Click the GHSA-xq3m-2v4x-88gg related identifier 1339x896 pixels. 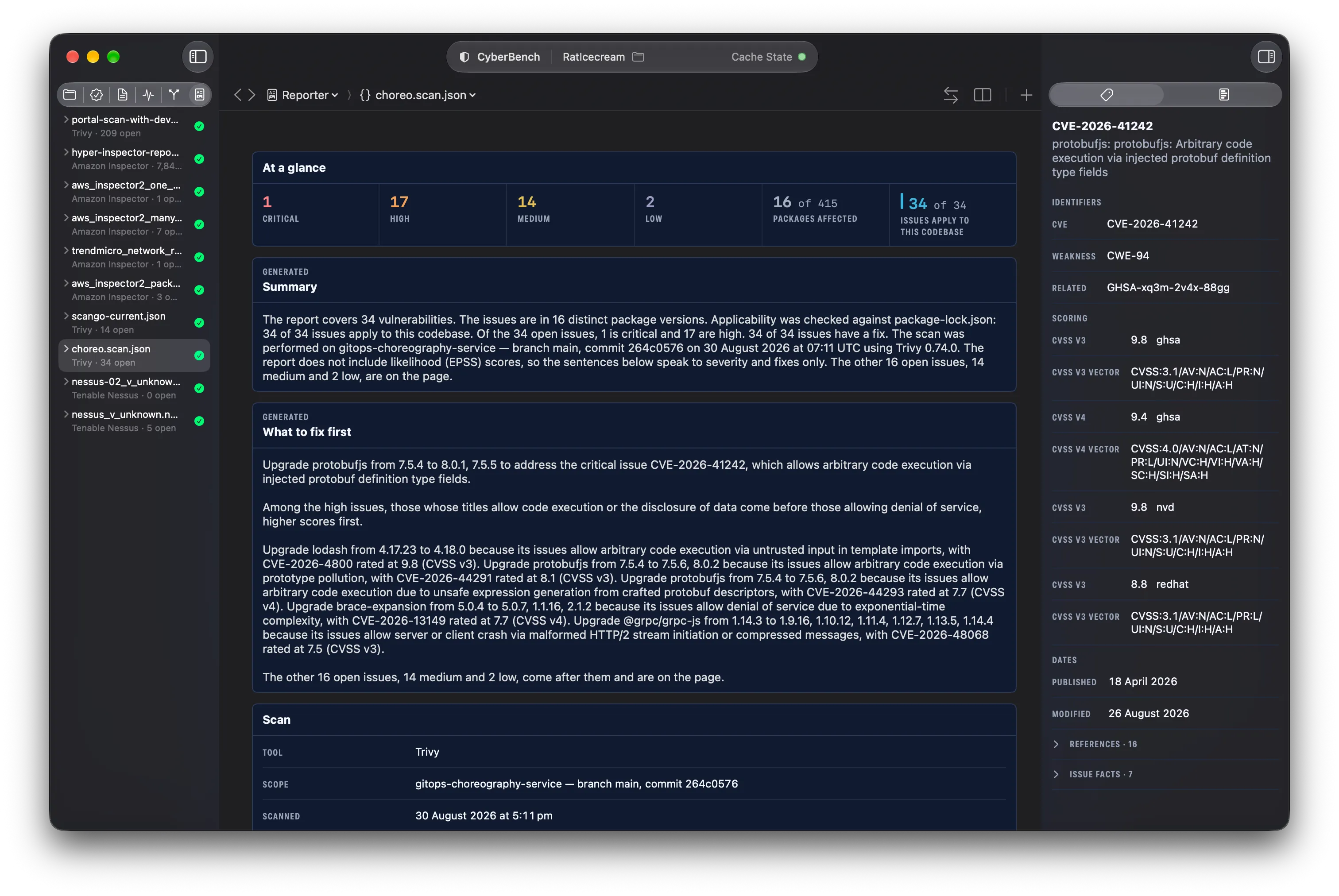pos(1168,287)
